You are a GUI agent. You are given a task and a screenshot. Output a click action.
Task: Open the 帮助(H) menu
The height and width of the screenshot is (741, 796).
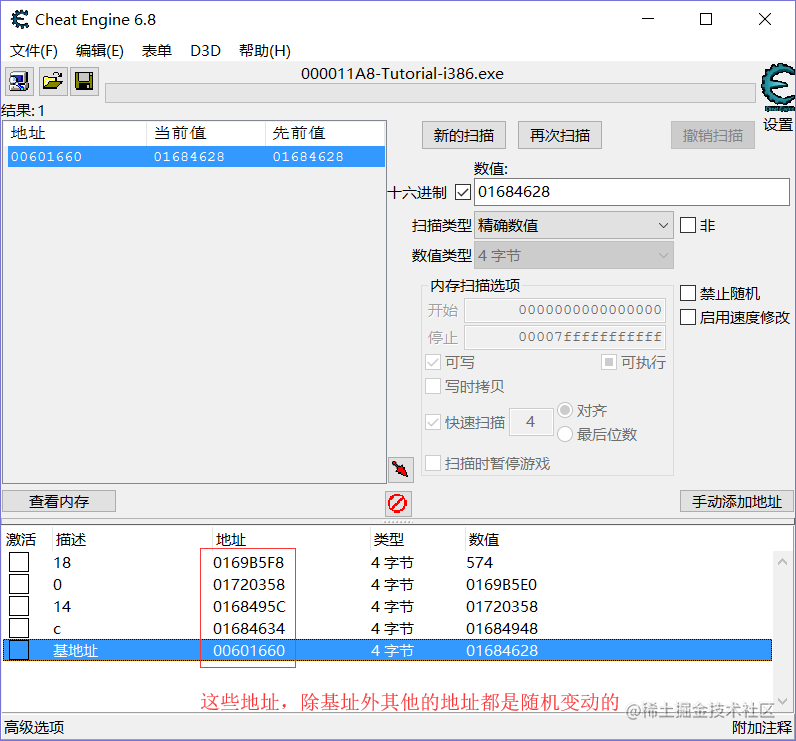click(264, 51)
